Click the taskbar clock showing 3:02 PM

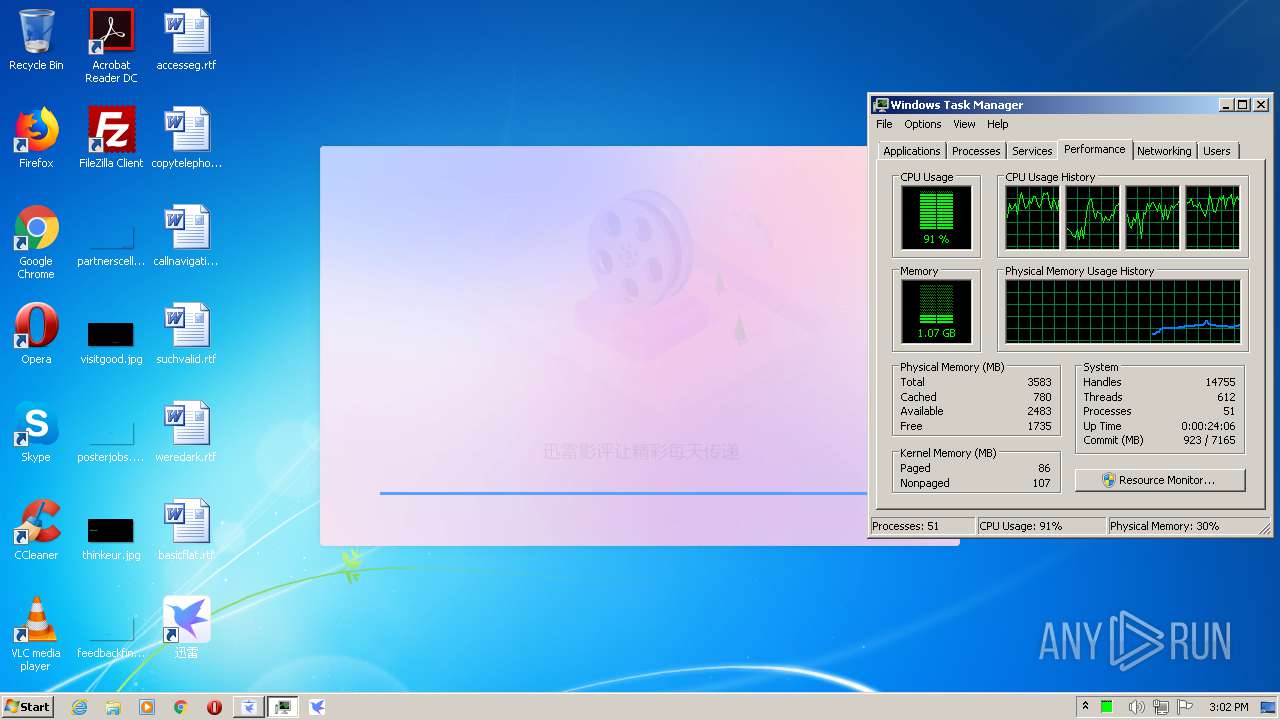coord(1228,707)
